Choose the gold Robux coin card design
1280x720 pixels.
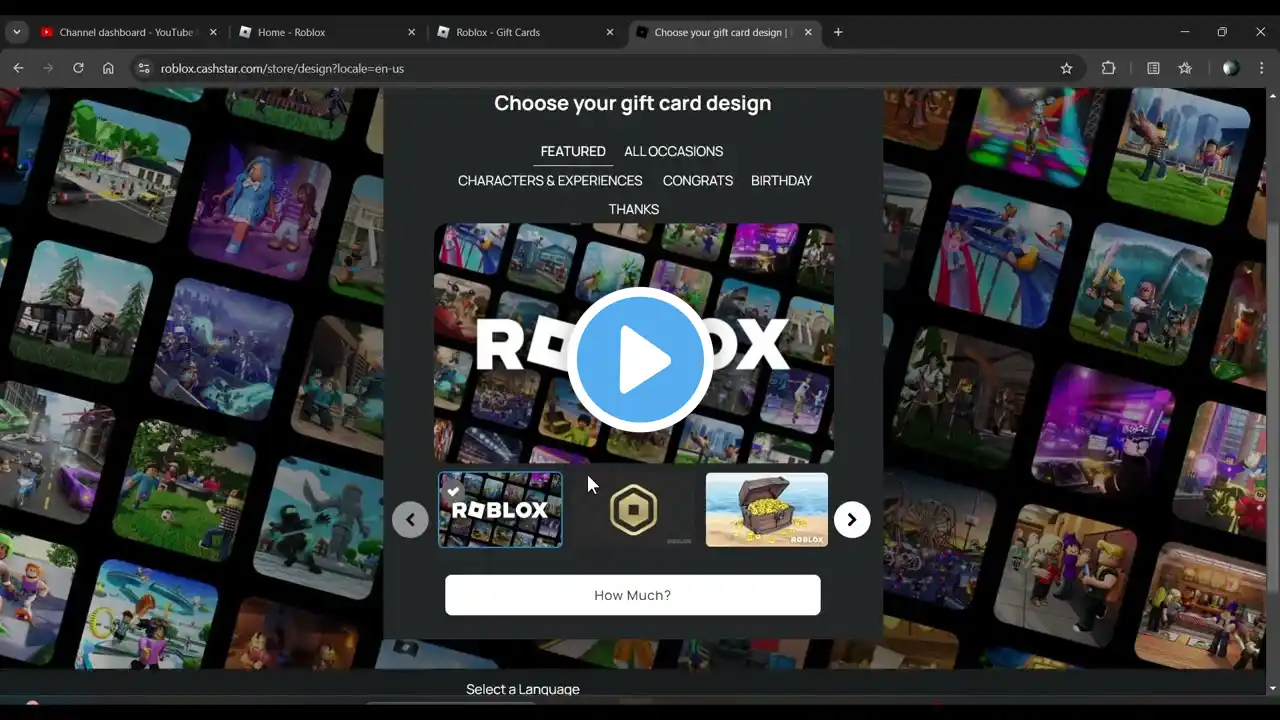tap(633, 509)
